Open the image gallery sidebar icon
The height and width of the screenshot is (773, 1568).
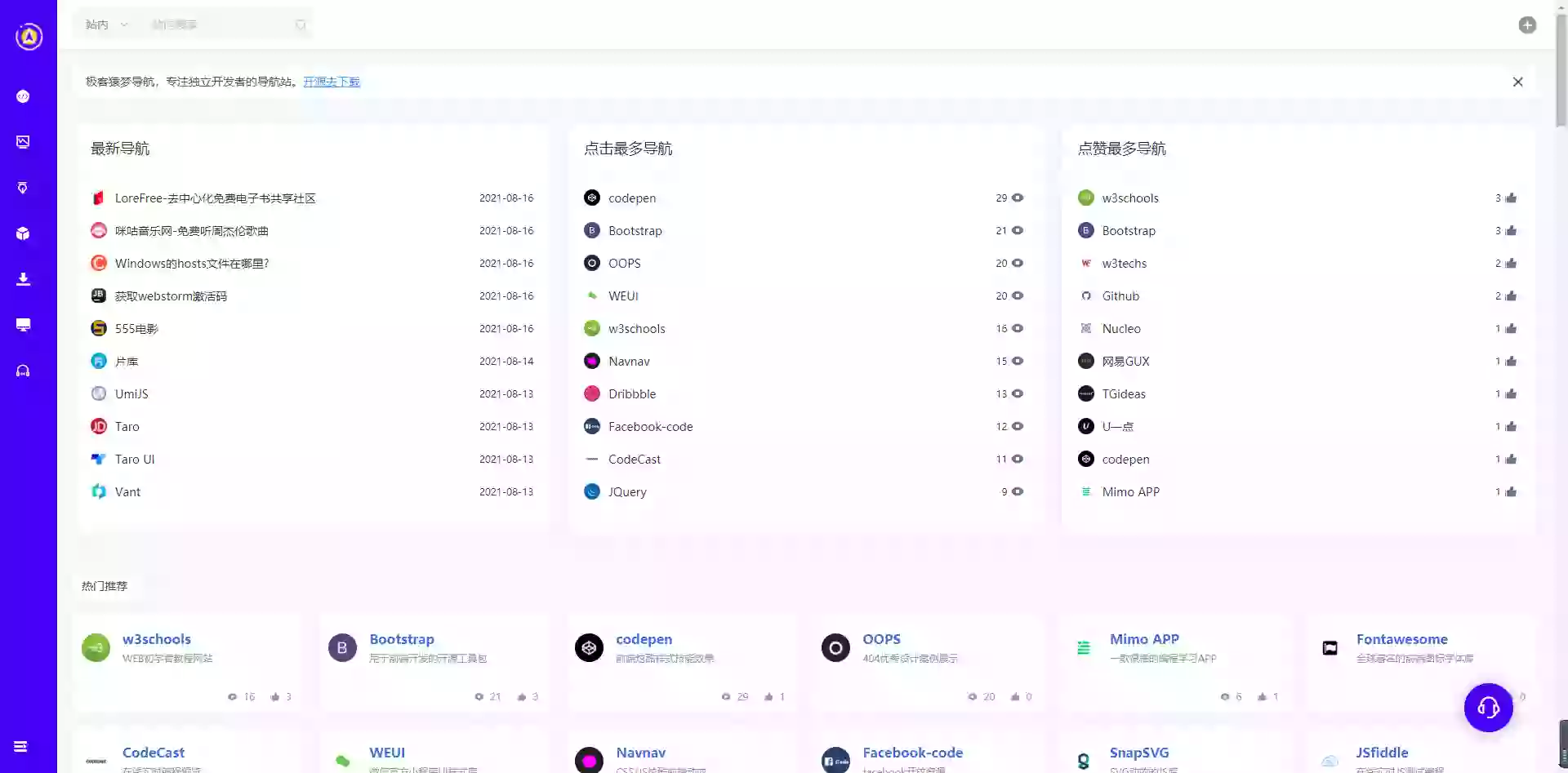pos(23,142)
